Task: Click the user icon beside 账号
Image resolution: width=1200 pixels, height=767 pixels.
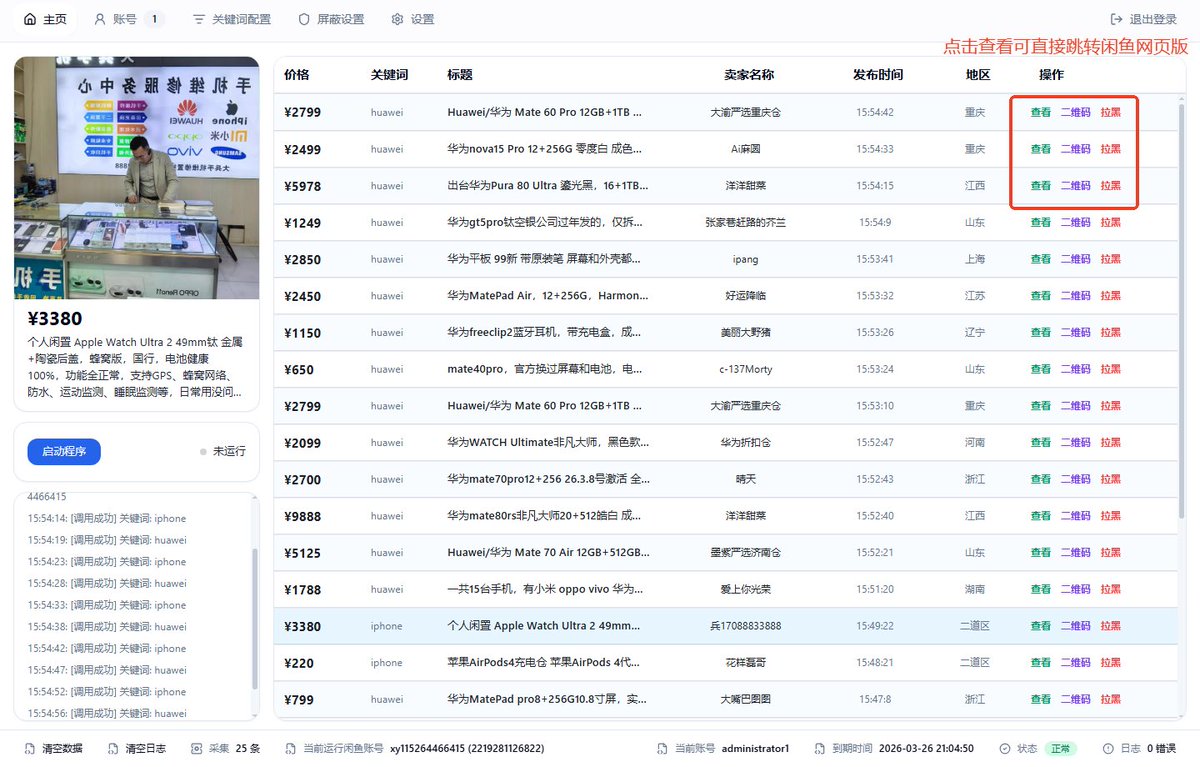Action: tap(99, 19)
